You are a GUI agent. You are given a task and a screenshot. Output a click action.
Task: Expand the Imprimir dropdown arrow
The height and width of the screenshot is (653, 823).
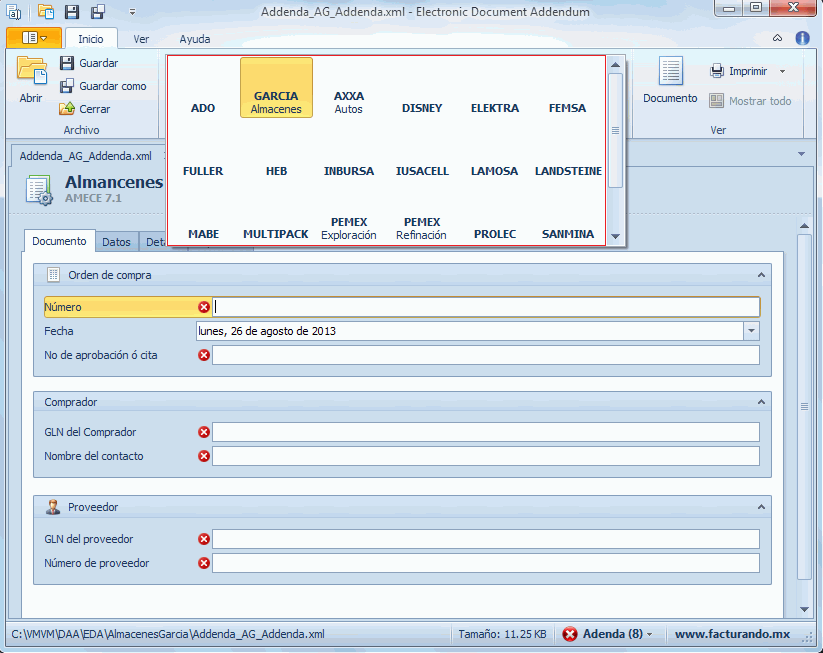782,72
